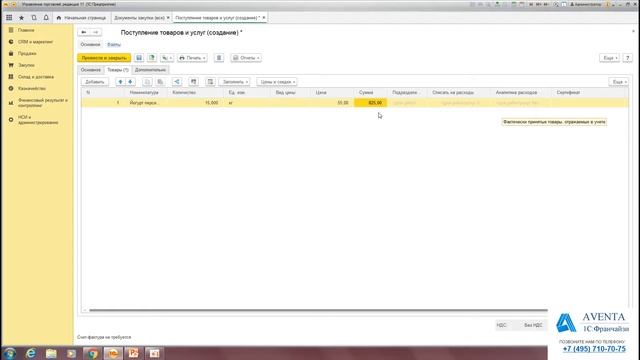640x360 pixels.
Task: Close Документы закупки (все) tab
Action: pyautogui.click(x=168, y=18)
